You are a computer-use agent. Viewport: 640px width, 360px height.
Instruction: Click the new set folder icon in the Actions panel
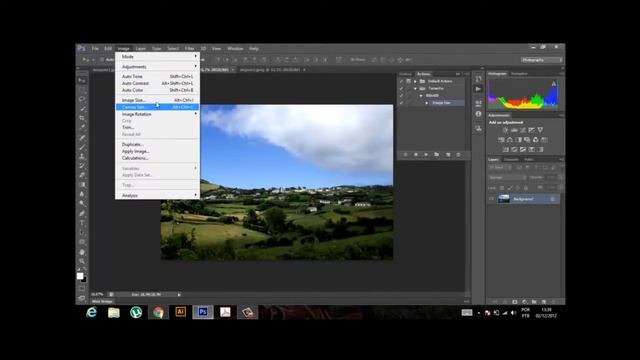[x=436, y=155]
